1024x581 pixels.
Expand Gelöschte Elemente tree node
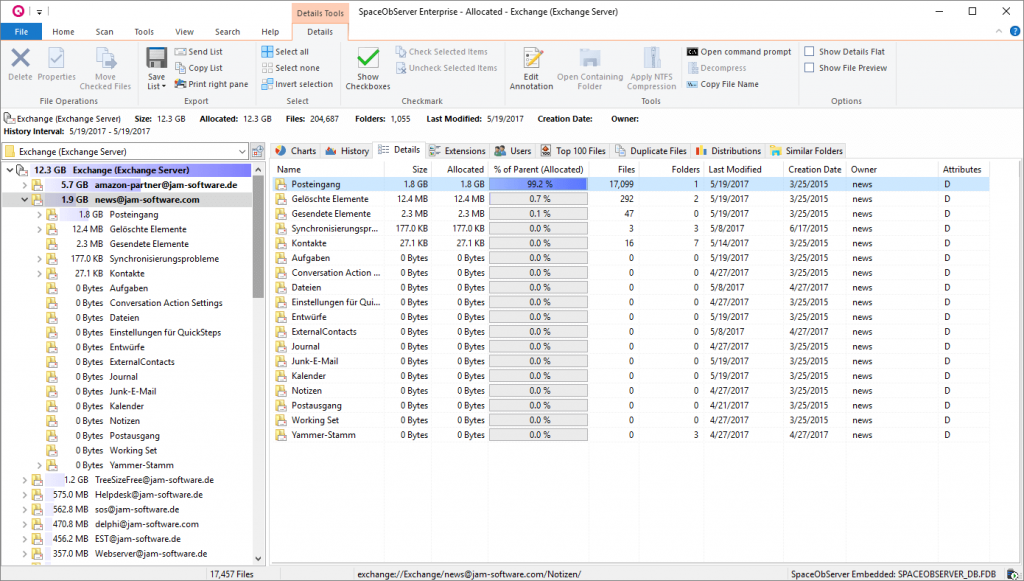pos(39,230)
